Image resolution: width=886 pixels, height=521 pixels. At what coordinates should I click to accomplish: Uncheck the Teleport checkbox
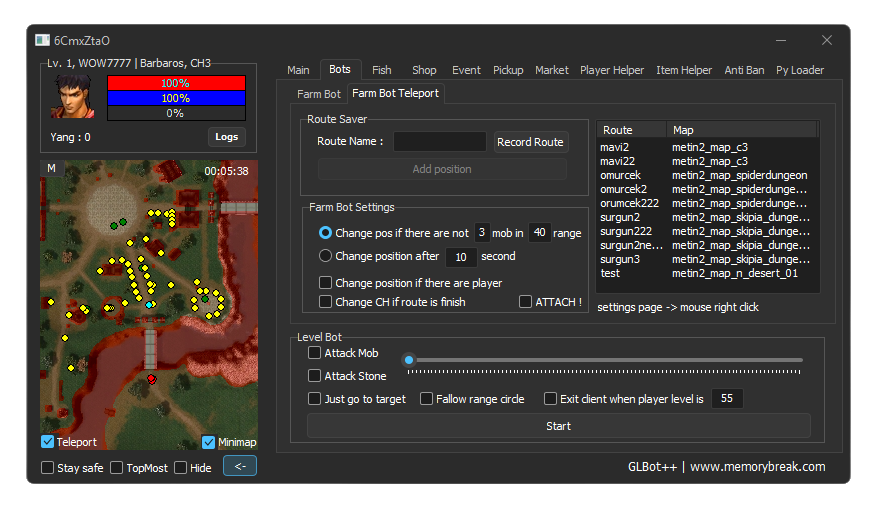[47, 442]
